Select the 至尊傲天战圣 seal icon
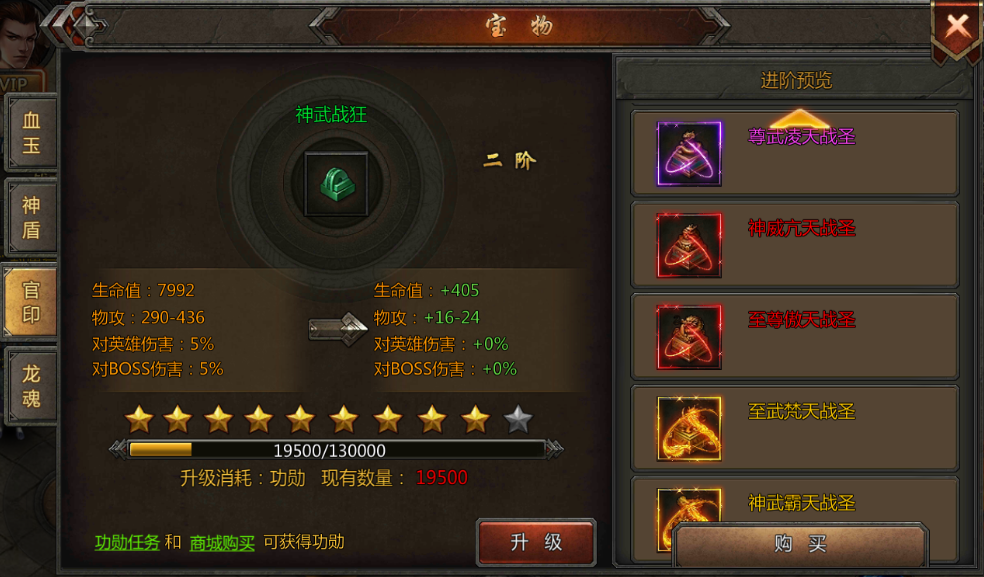 (689, 337)
